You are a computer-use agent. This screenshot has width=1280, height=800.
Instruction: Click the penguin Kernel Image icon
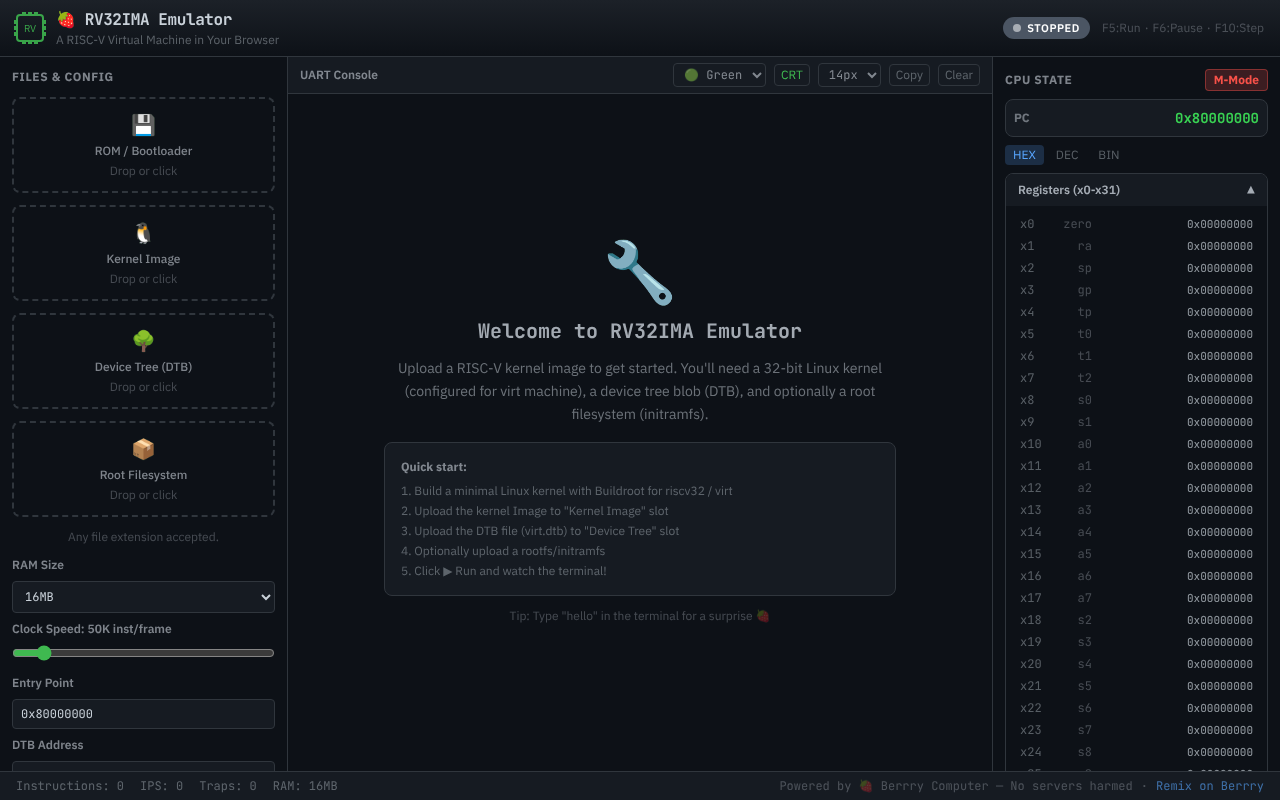[x=143, y=233]
